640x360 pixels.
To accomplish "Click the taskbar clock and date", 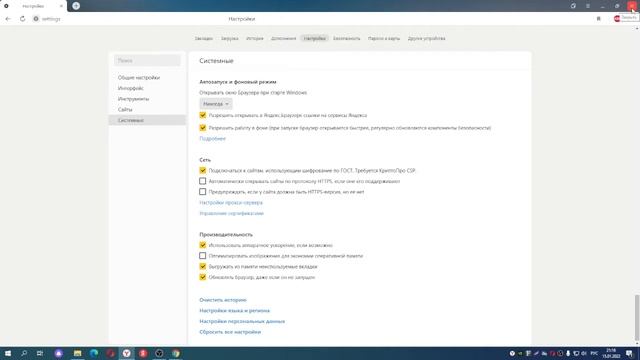I will (611, 353).
